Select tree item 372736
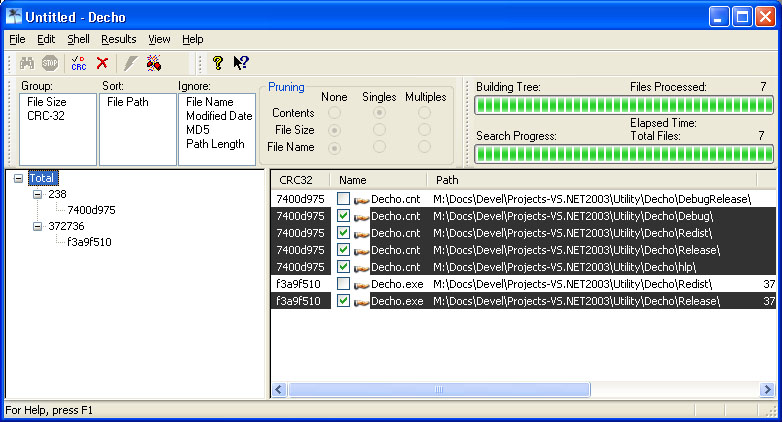Screen dimensions: 782x422 pos(66,226)
